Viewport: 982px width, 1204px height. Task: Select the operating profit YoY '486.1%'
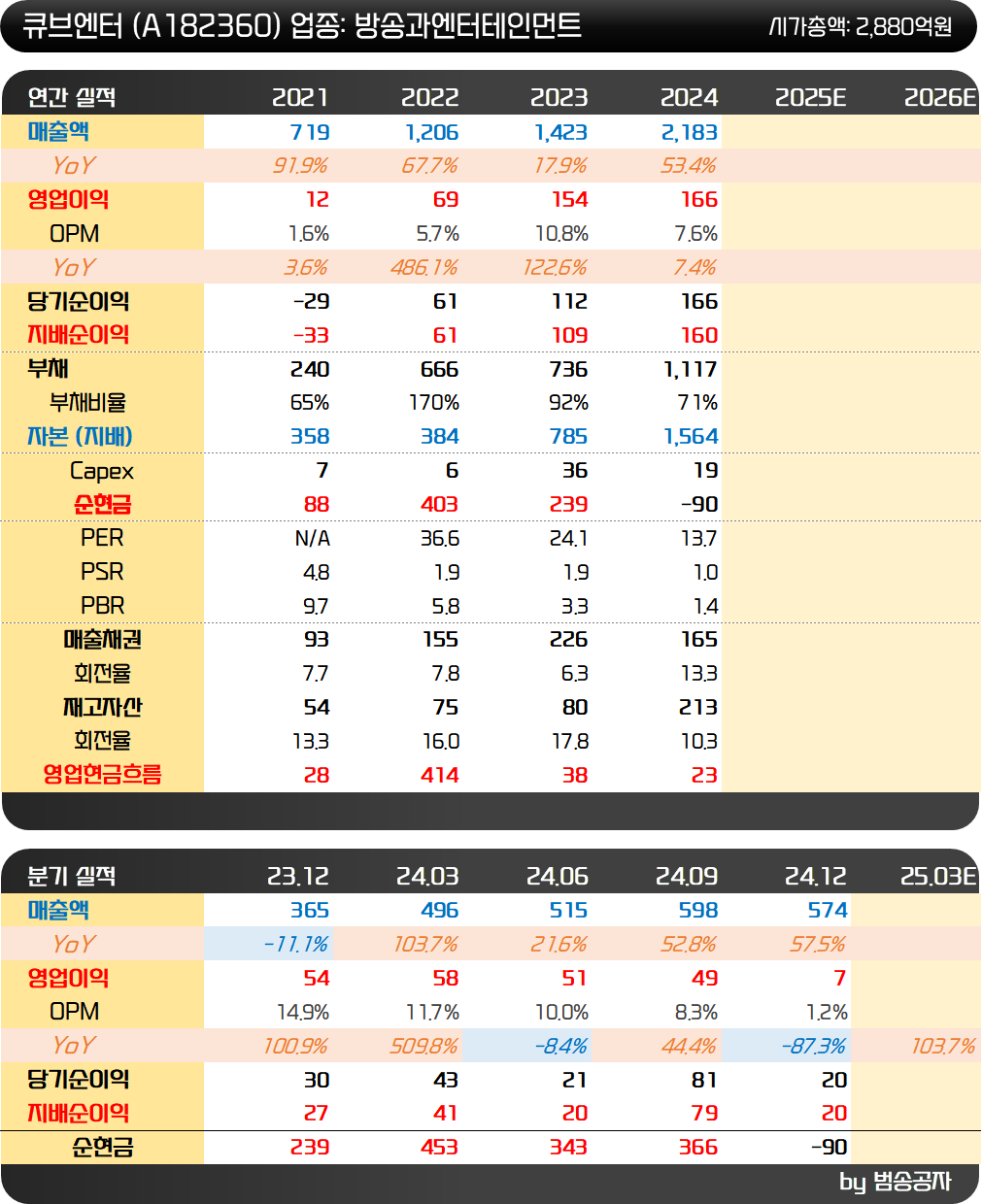[x=424, y=267]
